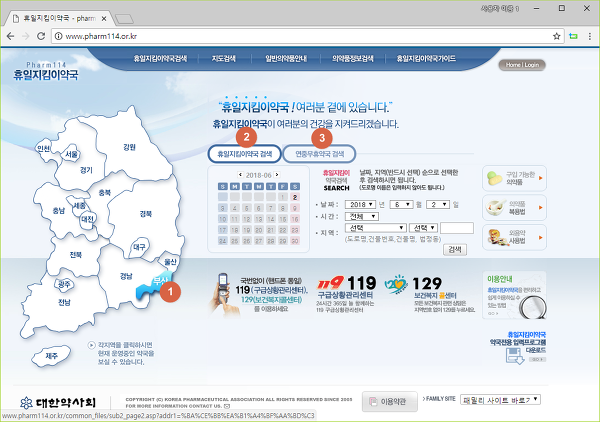Select calendar date 15
The width and height of the screenshot is (600, 422).
(x=283, y=219)
